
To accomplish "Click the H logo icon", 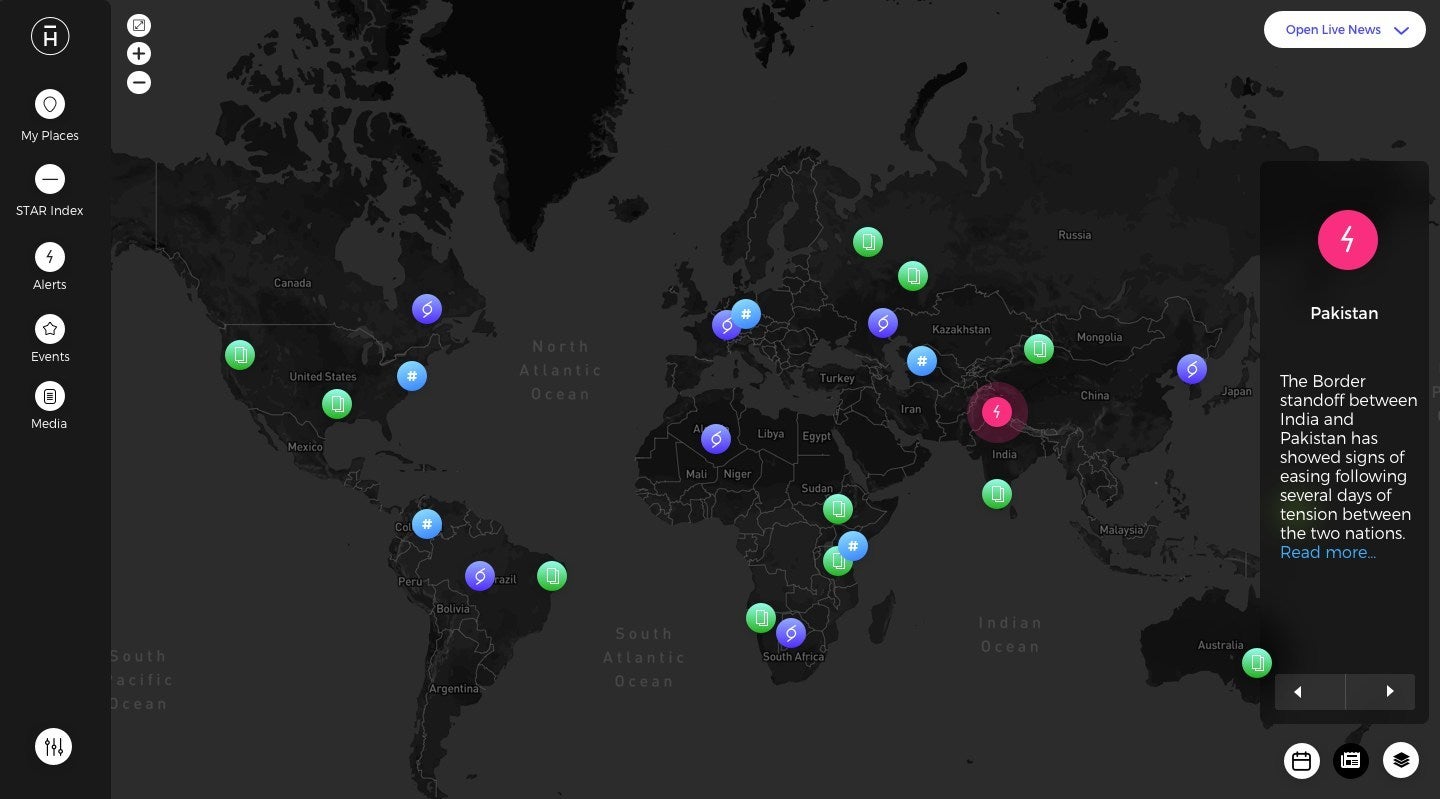I will [x=50, y=38].
